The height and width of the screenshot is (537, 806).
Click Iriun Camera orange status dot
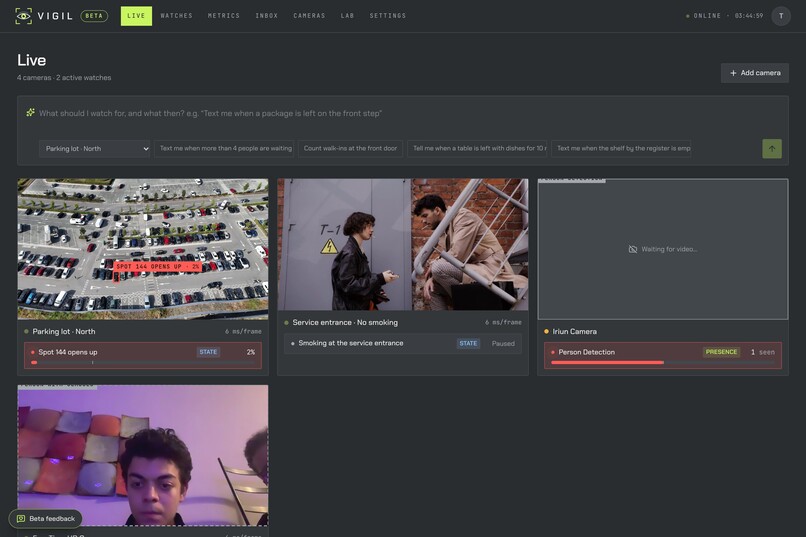click(546, 331)
